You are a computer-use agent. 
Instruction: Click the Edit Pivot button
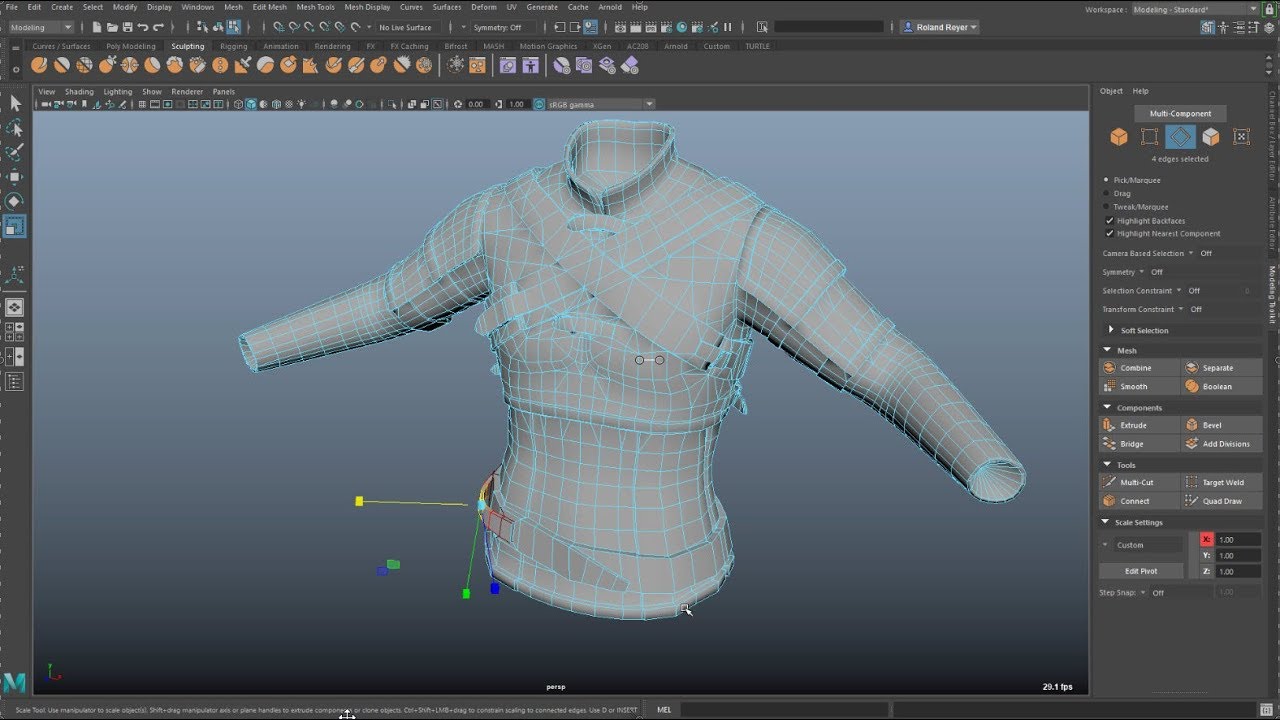click(1141, 571)
